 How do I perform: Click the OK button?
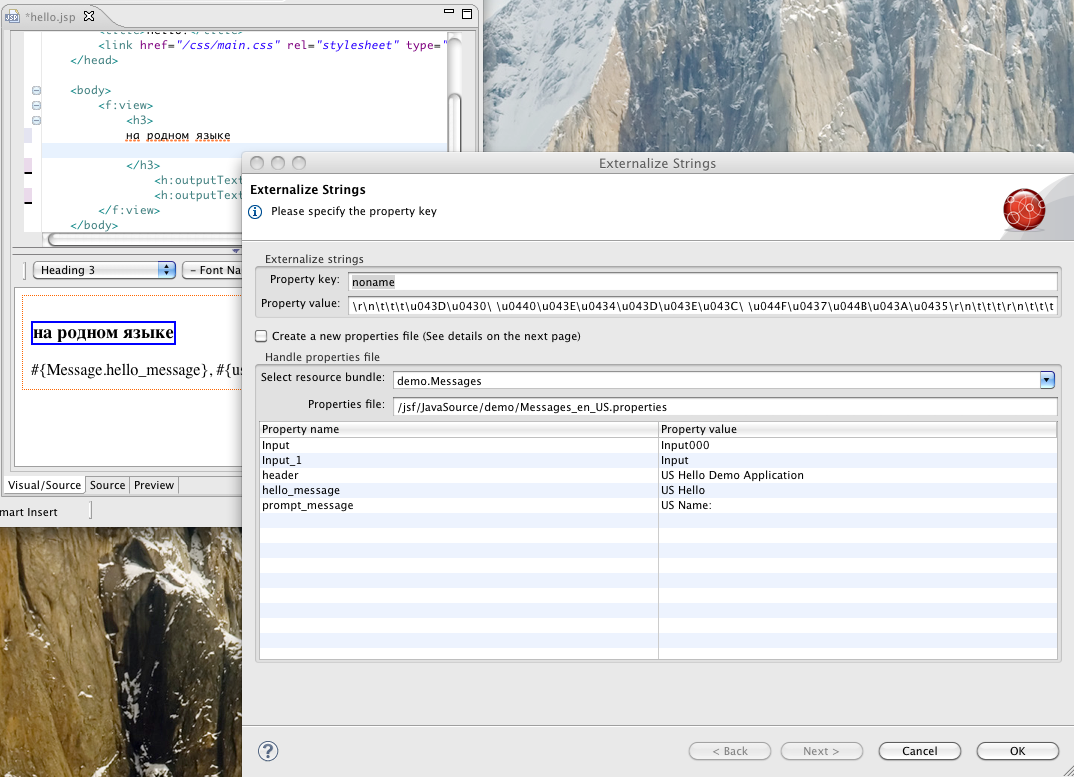(x=1017, y=751)
